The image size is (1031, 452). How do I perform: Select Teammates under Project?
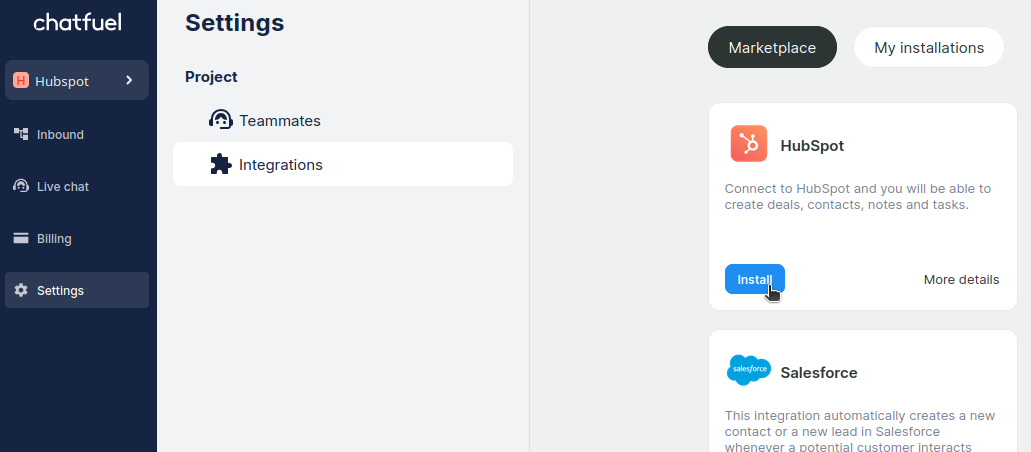[280, 121]
